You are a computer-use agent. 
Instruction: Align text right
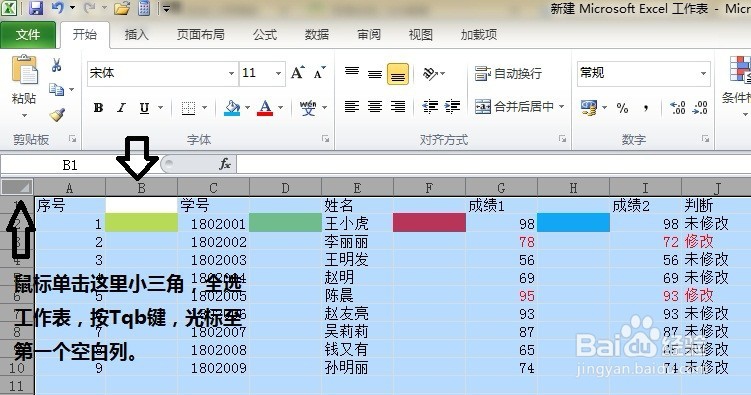click(398, 106)
